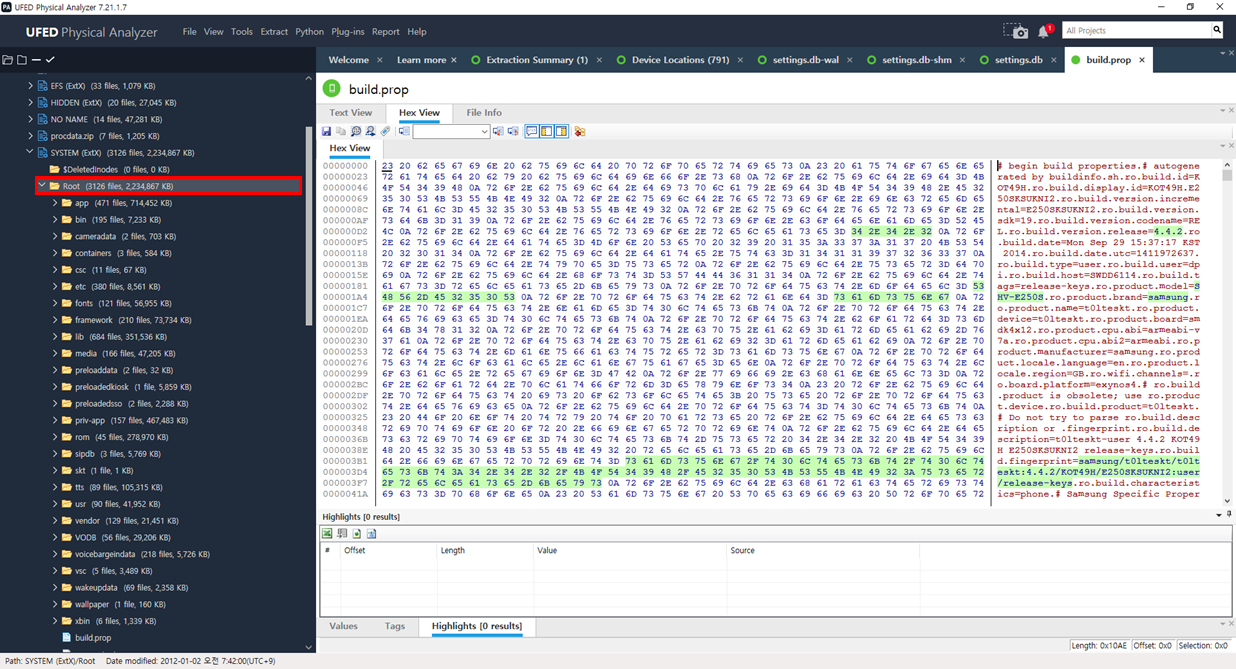Image resolution: width=1236 pixels, height=669 pixels.
Task: Switch to the Tags bottom tab
Action: (x=395, y=626)
